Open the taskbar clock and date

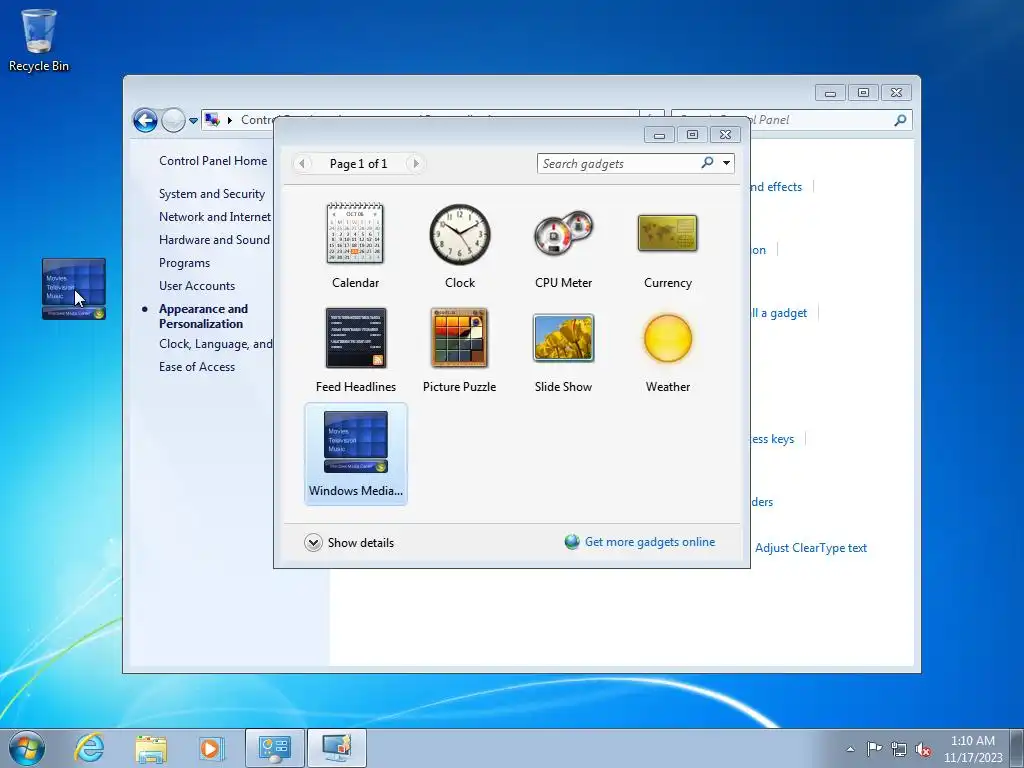[973, 749]
